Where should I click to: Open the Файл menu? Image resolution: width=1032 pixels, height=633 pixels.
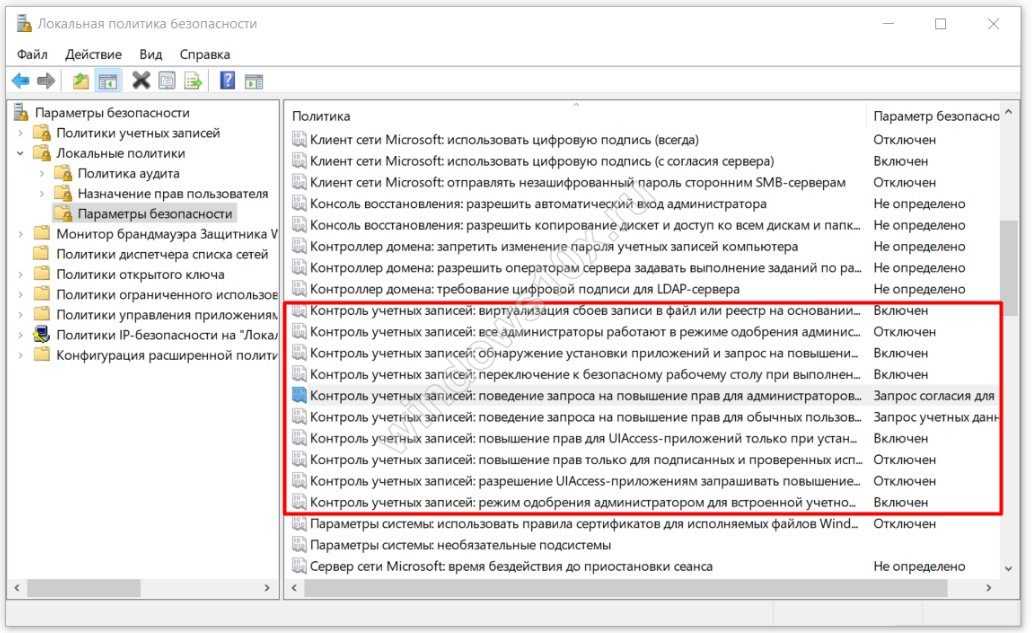[x=32, y=55]
